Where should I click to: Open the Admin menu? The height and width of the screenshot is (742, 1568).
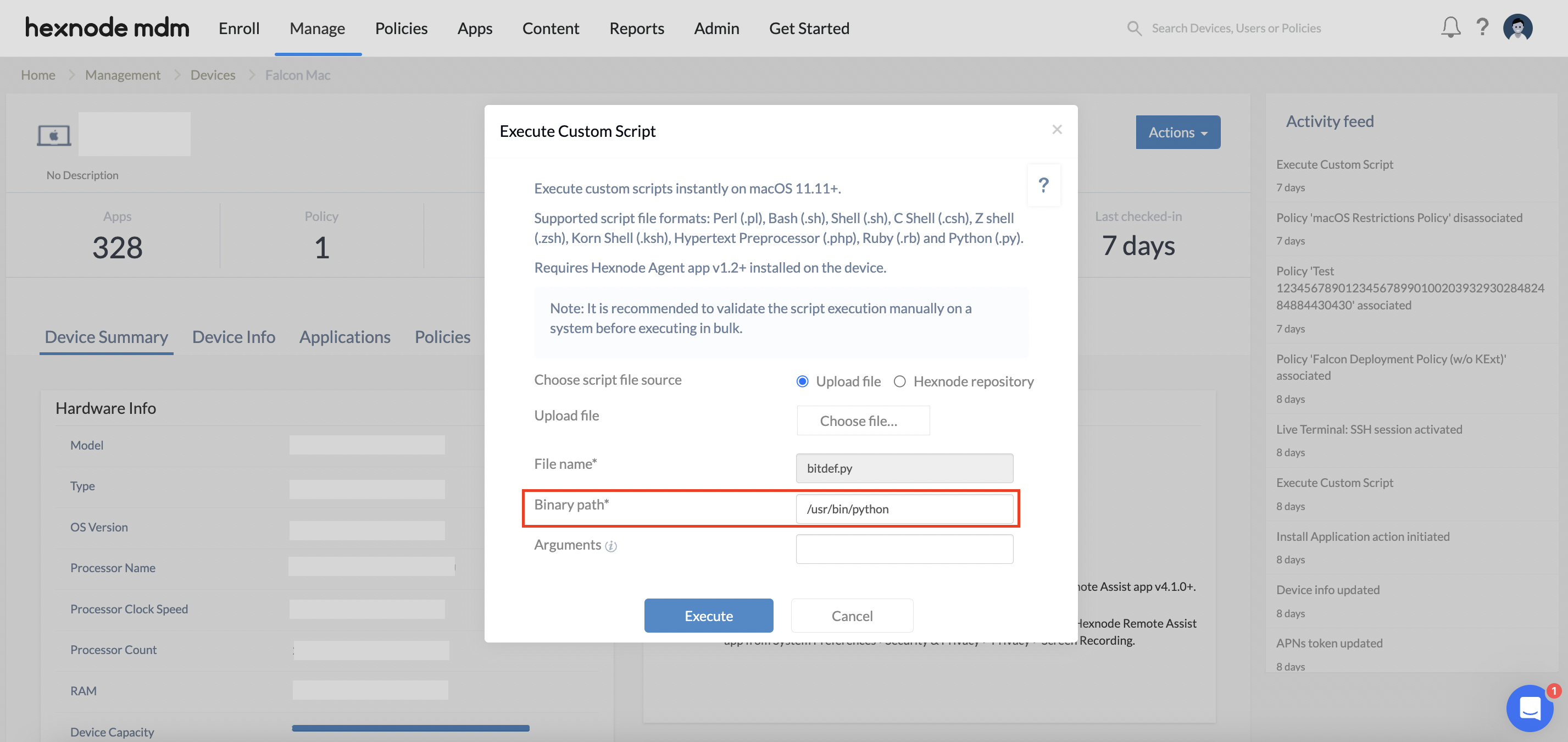[x=716, y=28]
